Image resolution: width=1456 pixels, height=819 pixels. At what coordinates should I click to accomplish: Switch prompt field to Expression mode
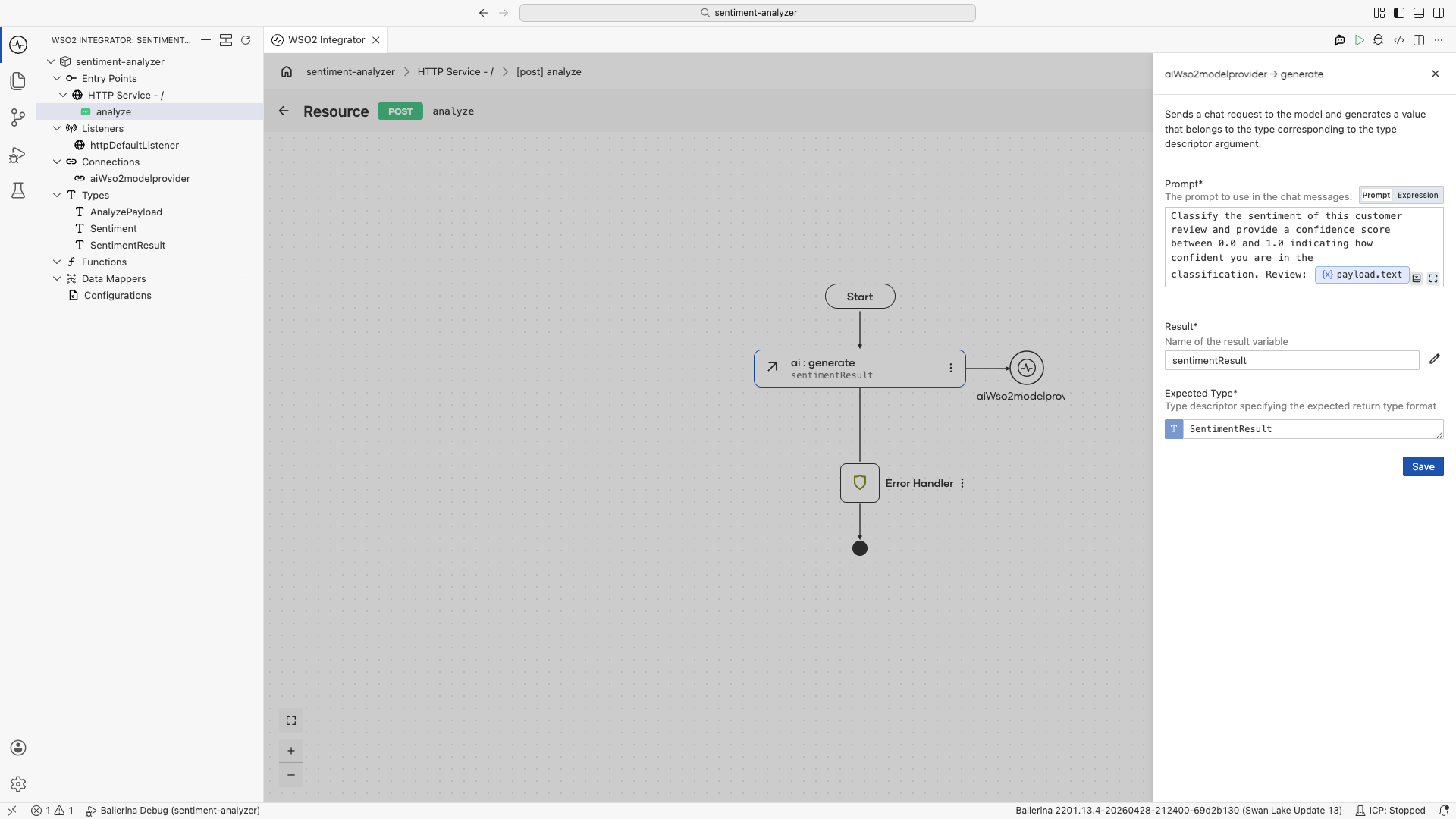(1417, 195)
